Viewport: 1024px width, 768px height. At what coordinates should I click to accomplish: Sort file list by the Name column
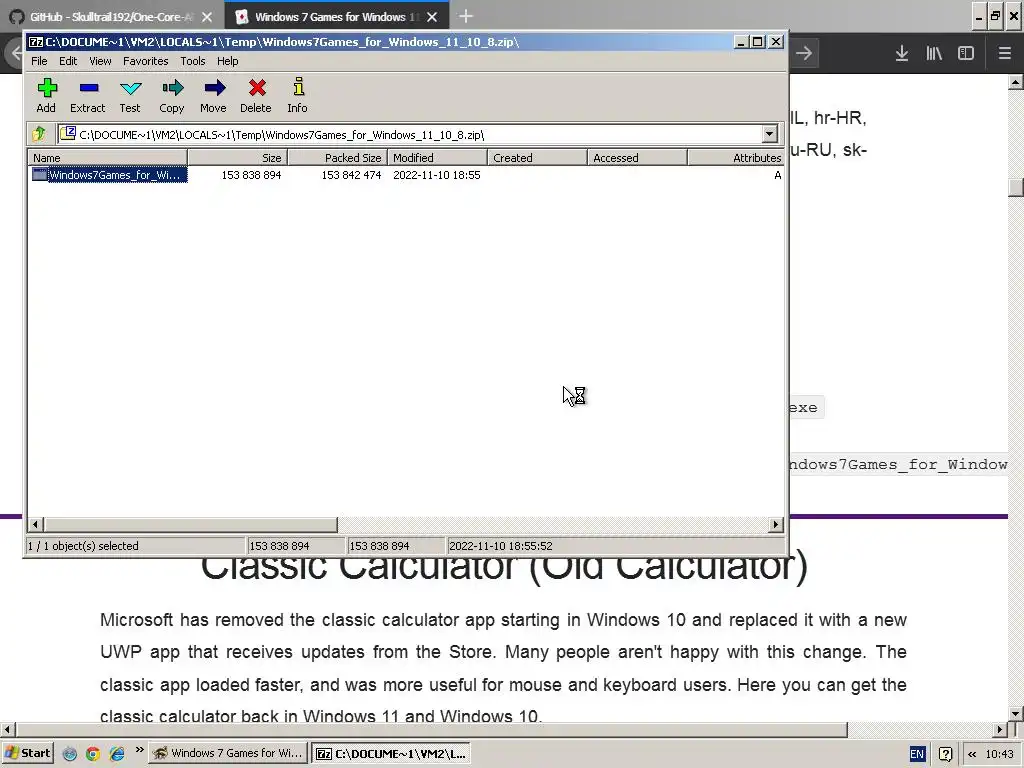pos(108,157)
